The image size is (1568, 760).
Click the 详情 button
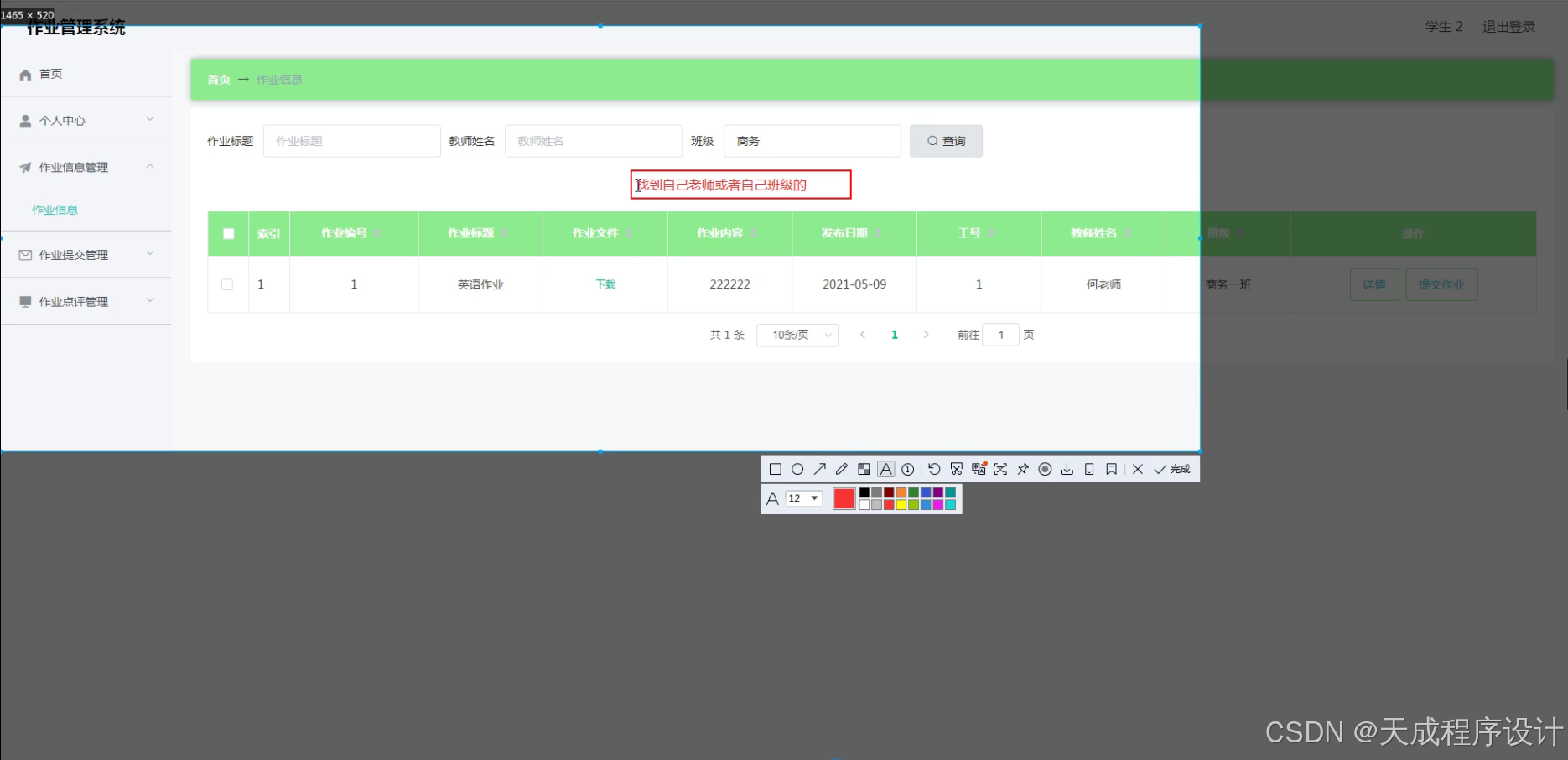coord(1374,284)
